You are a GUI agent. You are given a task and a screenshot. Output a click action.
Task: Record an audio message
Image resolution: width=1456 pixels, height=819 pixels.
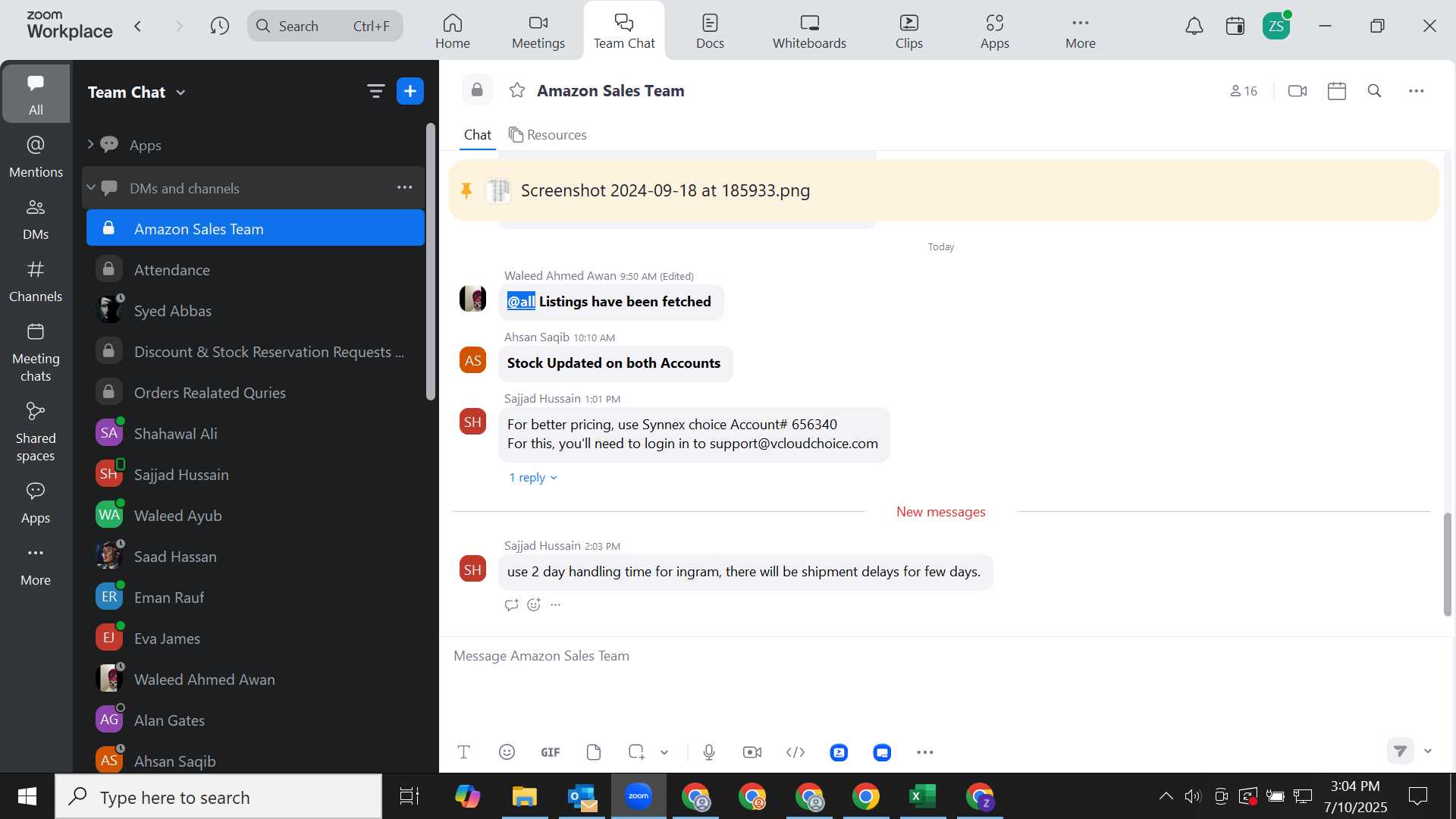coord(709,752)
